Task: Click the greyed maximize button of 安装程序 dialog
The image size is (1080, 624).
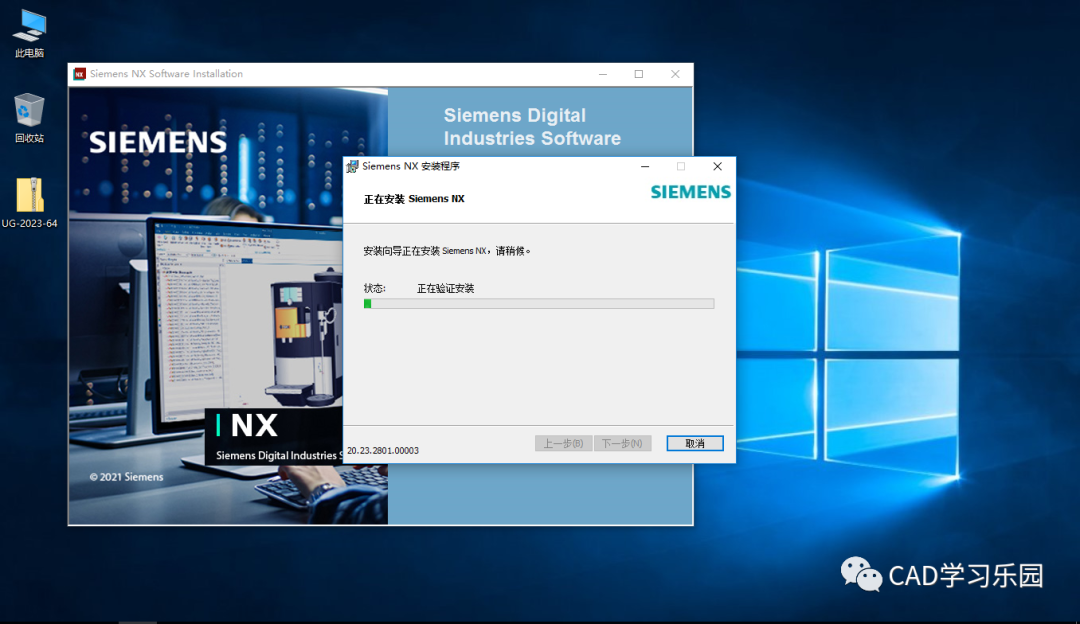Action: pos(681,167)
